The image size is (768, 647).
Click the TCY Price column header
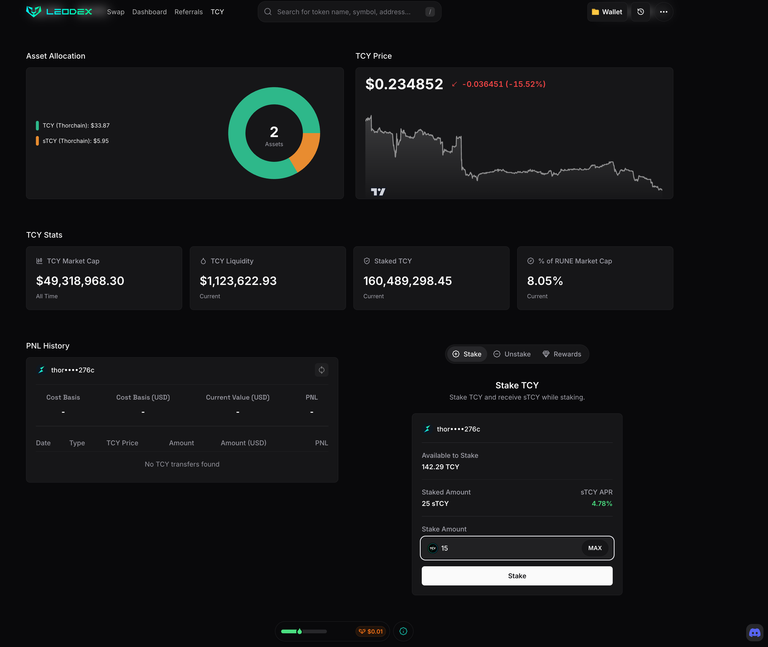[x=122, y=443]
